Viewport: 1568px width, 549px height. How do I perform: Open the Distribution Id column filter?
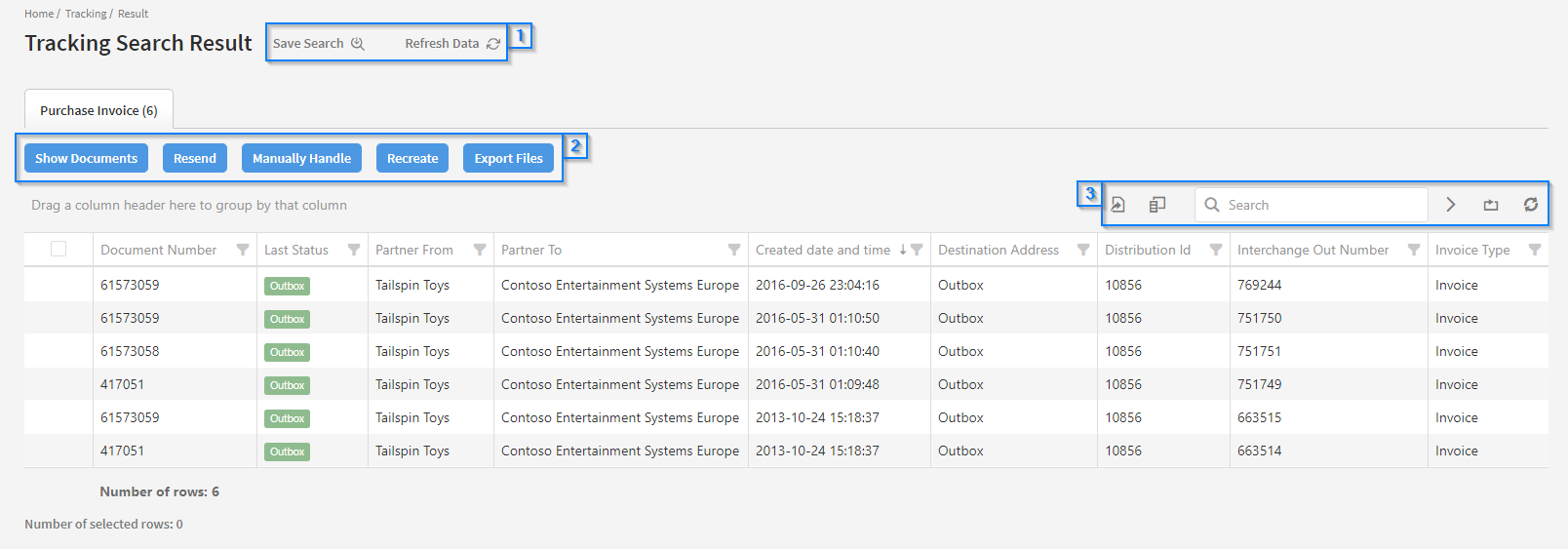click(1216, 250)
